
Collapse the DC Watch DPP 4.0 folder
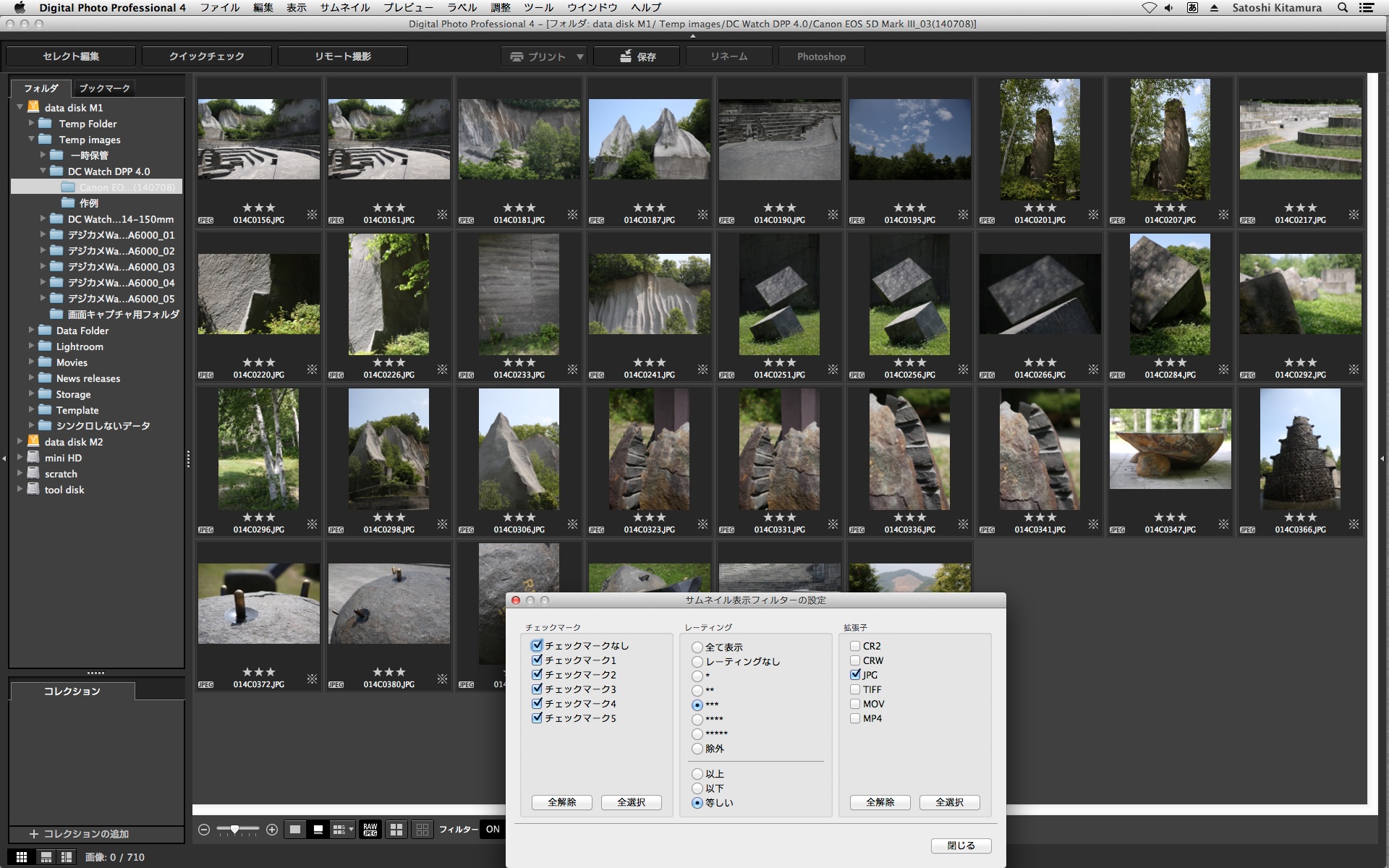click(43, 171)
